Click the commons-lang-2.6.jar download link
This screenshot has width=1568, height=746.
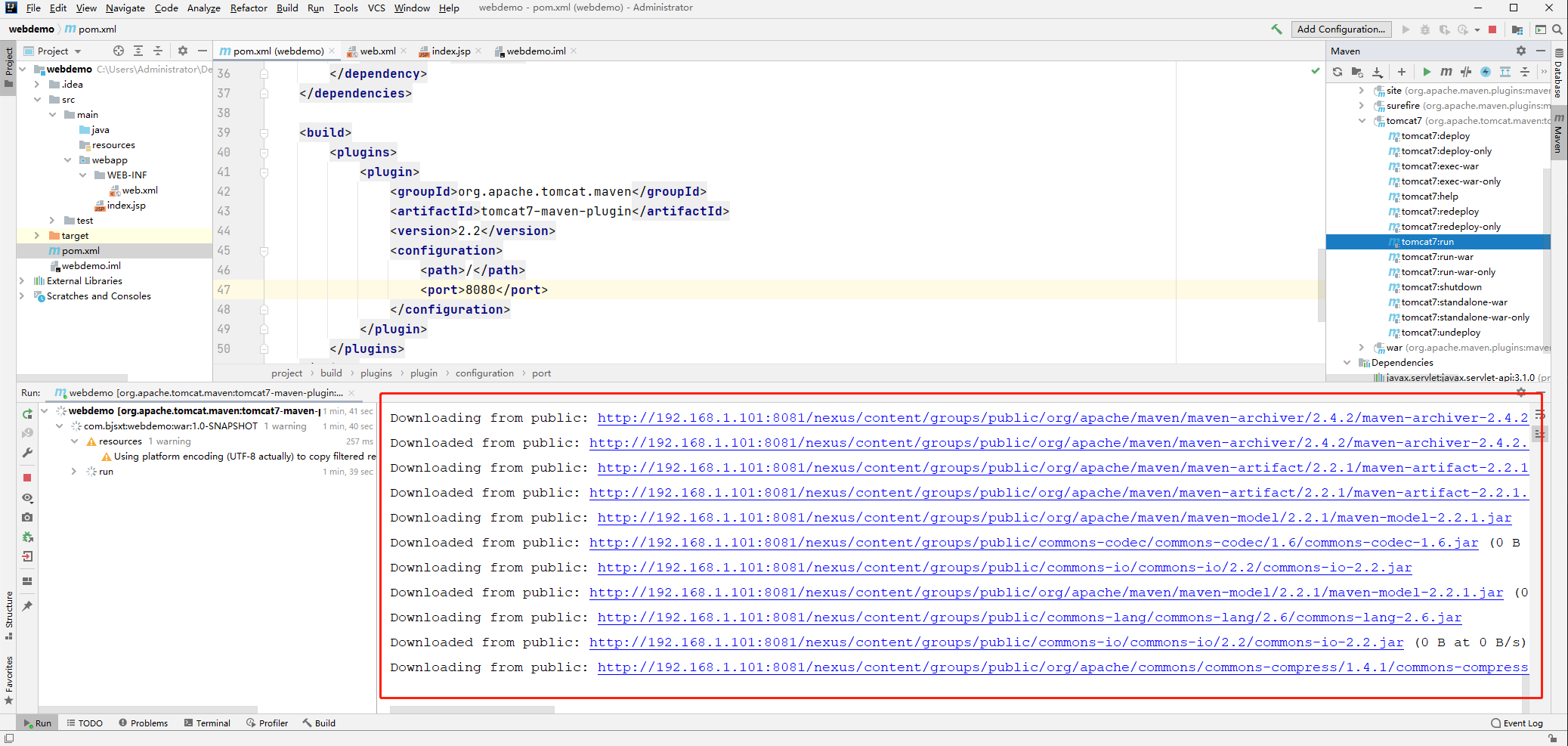1029,618
